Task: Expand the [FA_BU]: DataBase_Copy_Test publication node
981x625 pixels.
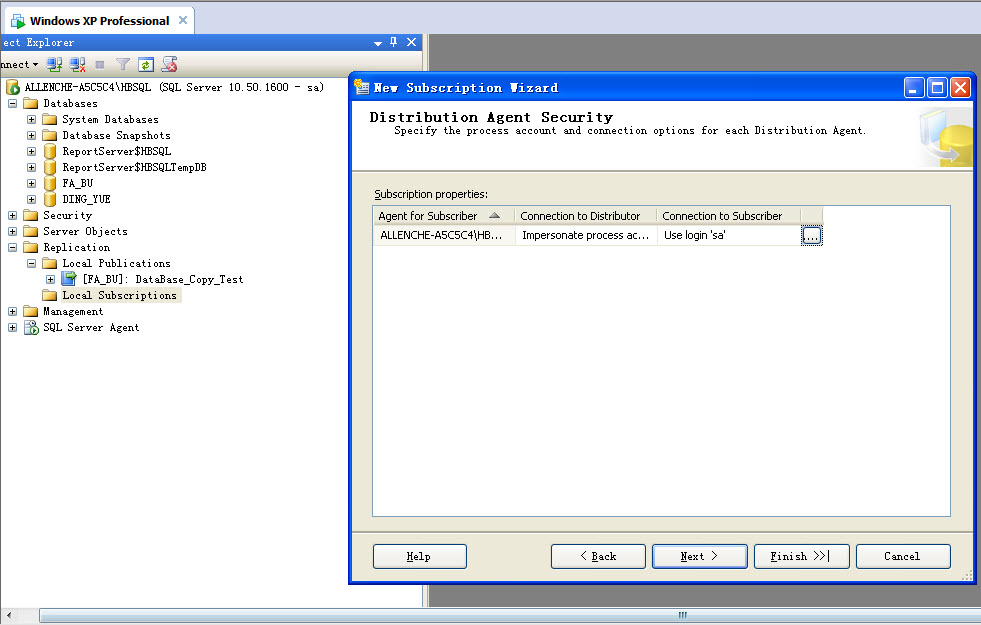Action: pyautogui.click(x=51, y=279)
